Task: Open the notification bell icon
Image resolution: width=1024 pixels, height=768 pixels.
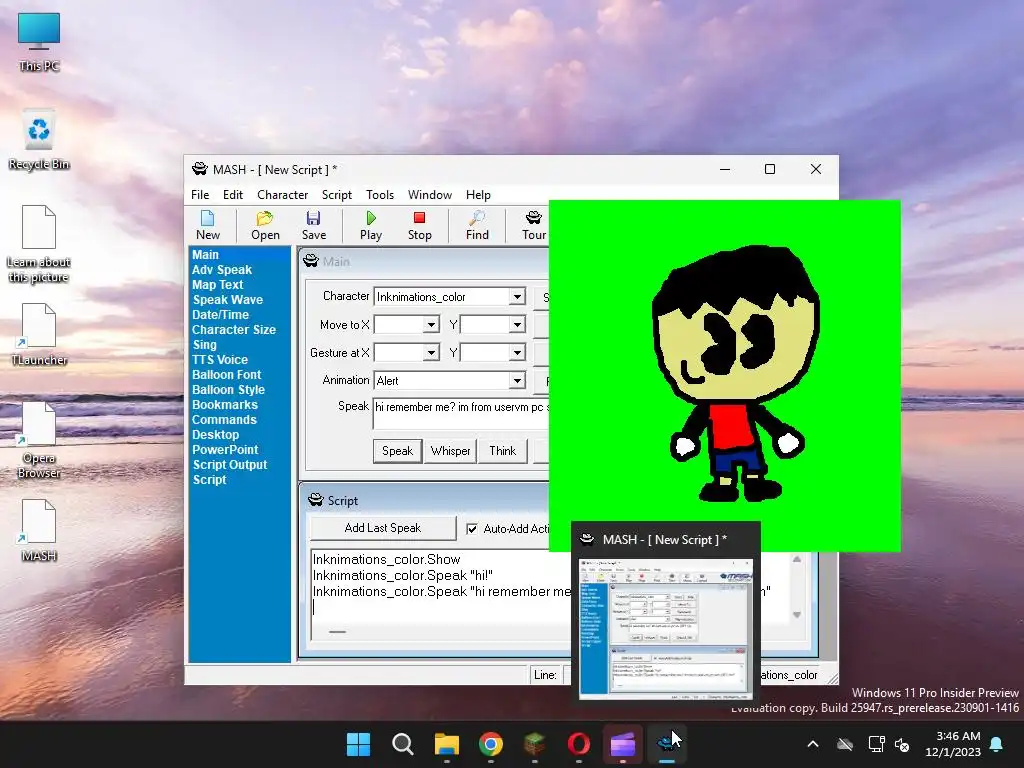Action: 997,744
